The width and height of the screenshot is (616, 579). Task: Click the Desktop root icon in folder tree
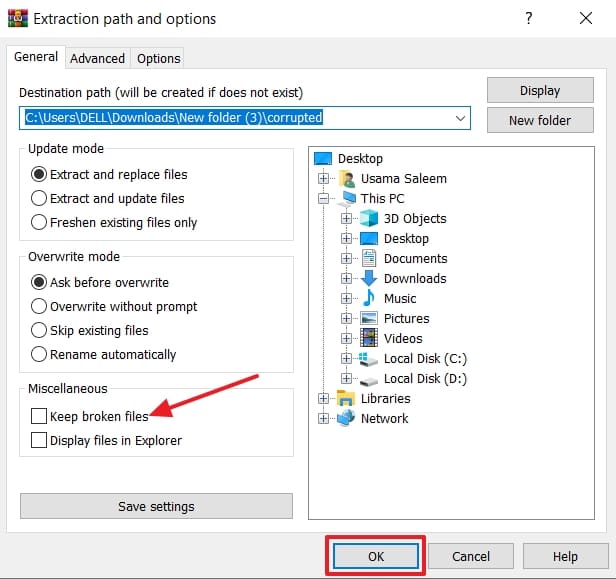pos(323,159)
